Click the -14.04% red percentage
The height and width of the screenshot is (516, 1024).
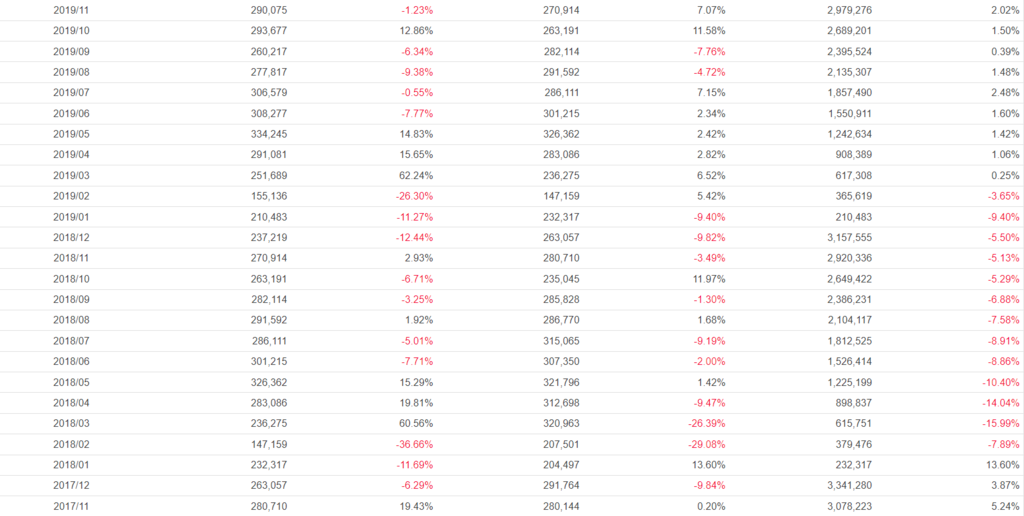1001,403
